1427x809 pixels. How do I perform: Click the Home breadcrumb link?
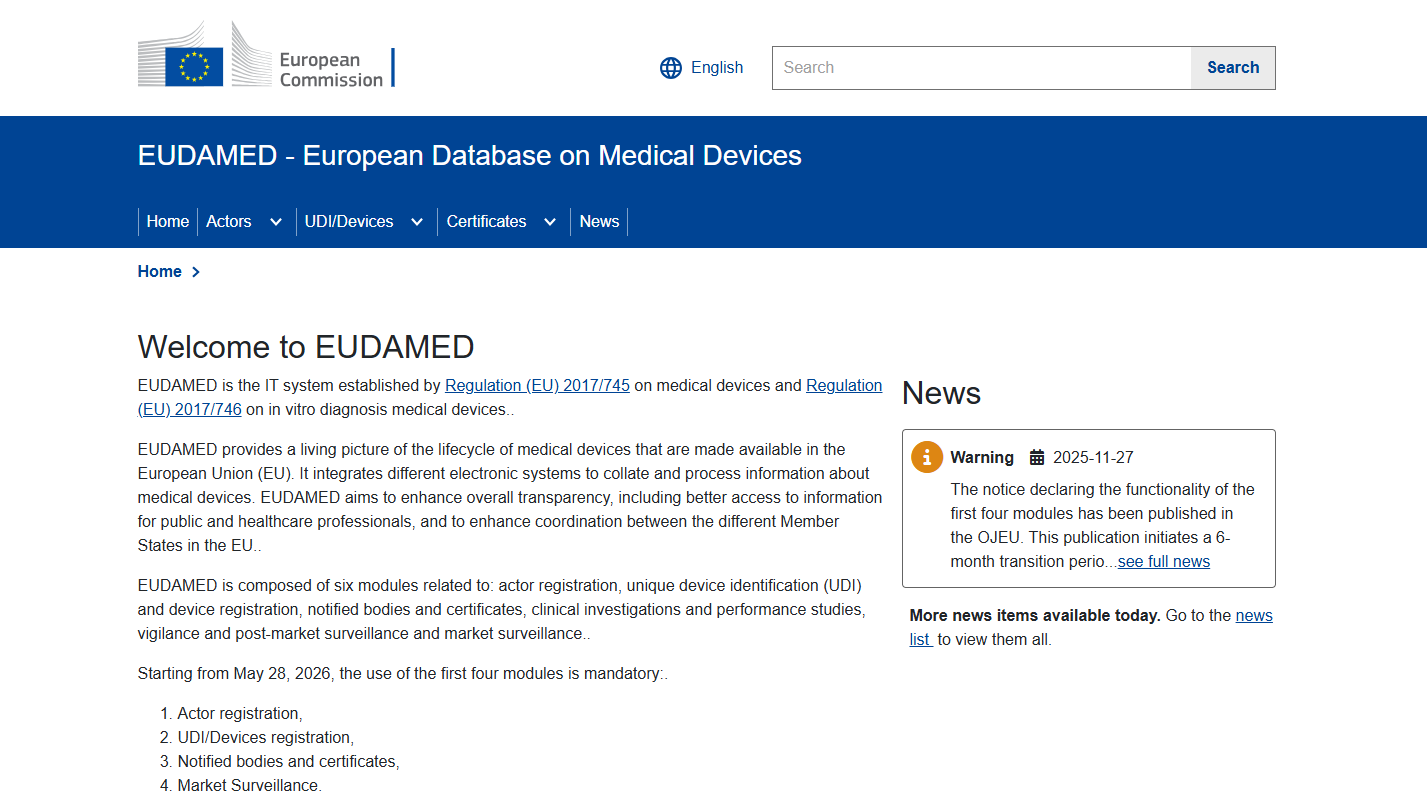point(160,272)
